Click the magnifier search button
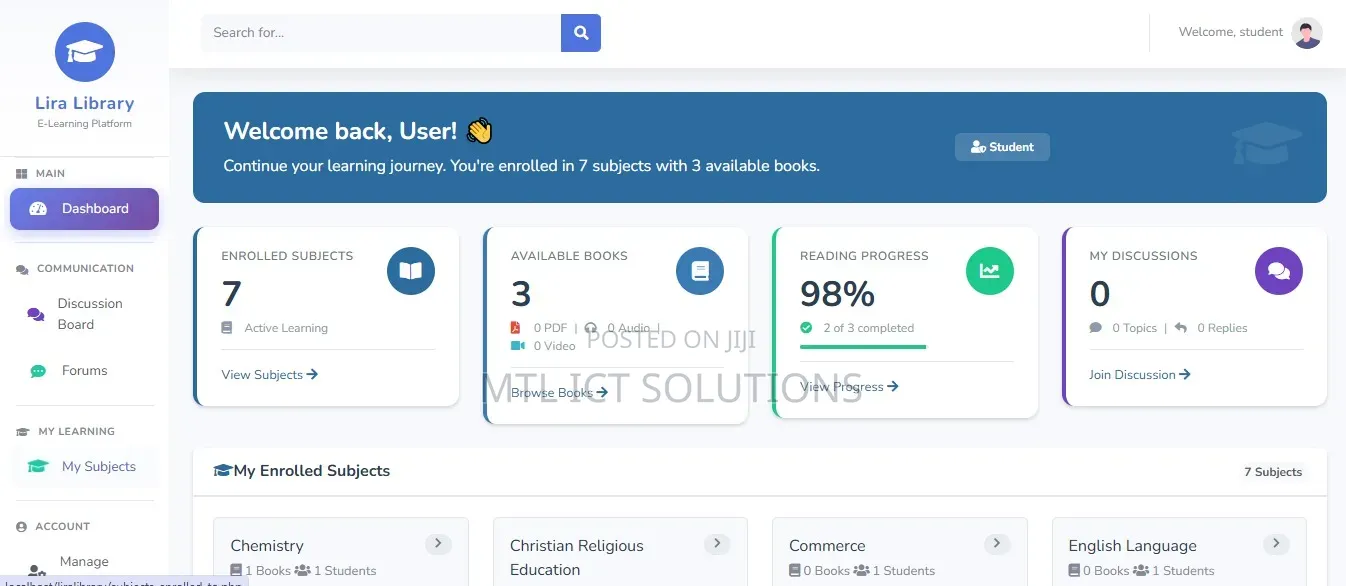Image resolution: width=1346 pixels, height=586 pixels. click(x=581, y=33)
